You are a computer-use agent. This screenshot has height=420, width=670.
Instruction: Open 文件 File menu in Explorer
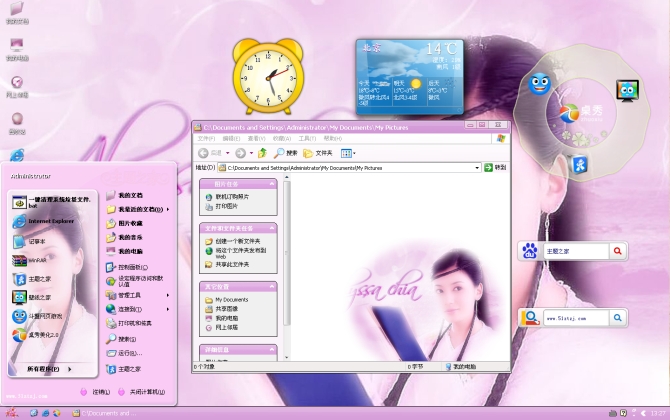coord(206,138)
